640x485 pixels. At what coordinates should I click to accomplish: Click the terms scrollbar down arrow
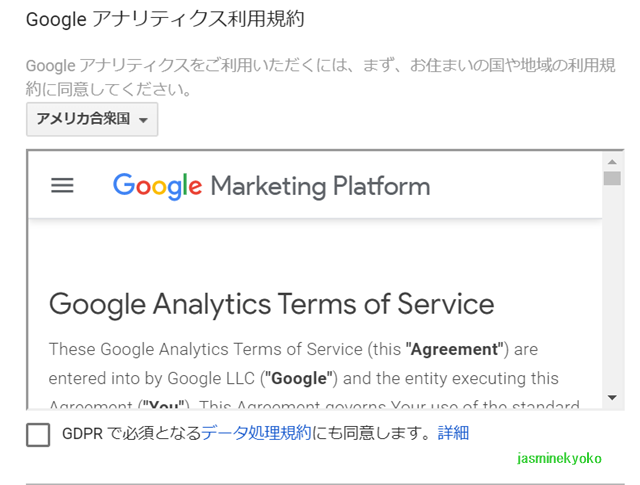point(612,398)
